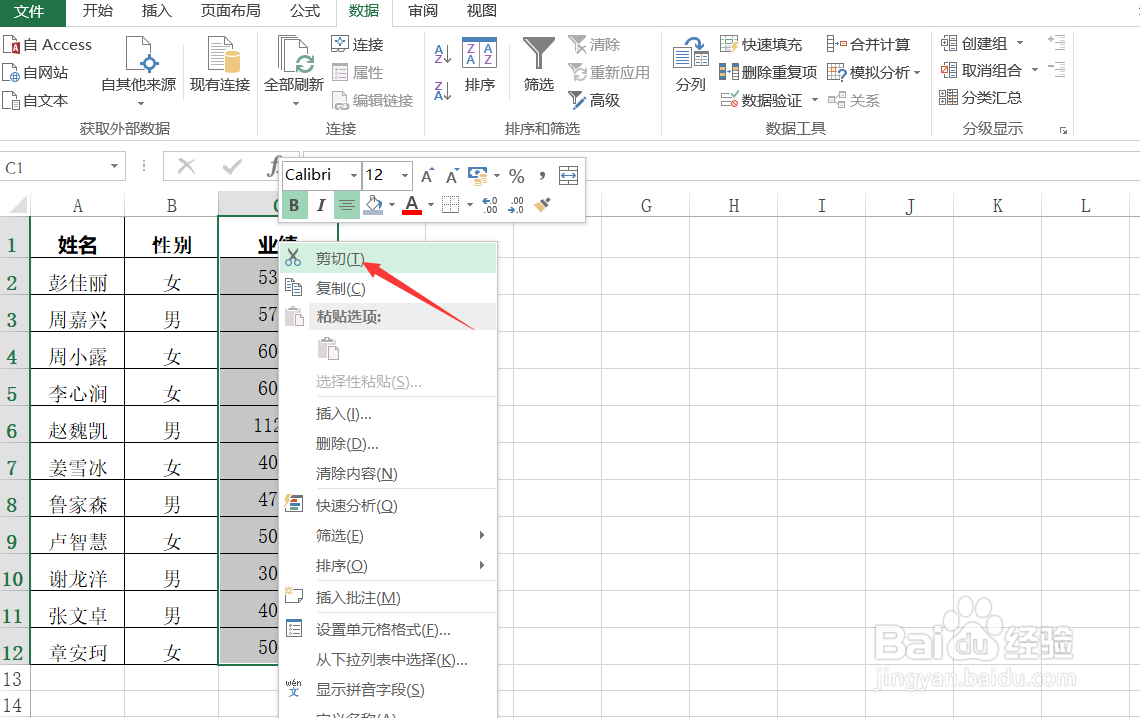Increase font size in mini toolbar
Viewport: 1140px width, 718px height.
tap(428, 176)
